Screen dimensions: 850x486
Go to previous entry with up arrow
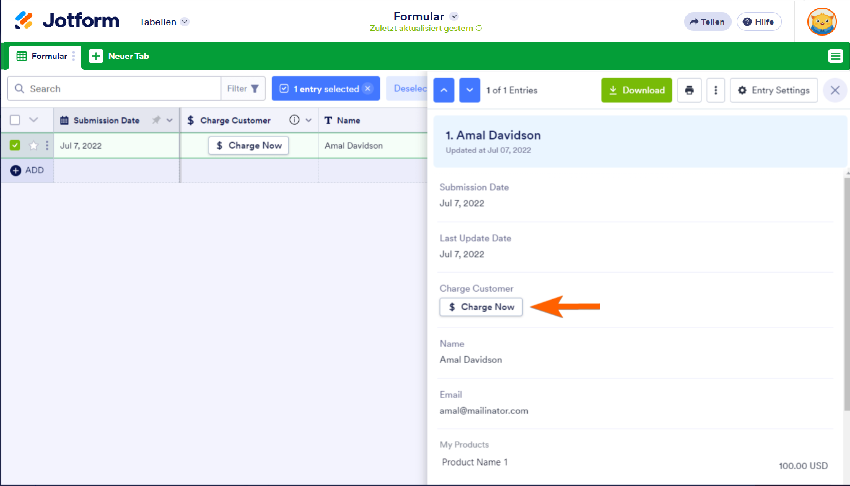[x=444, y=90]
